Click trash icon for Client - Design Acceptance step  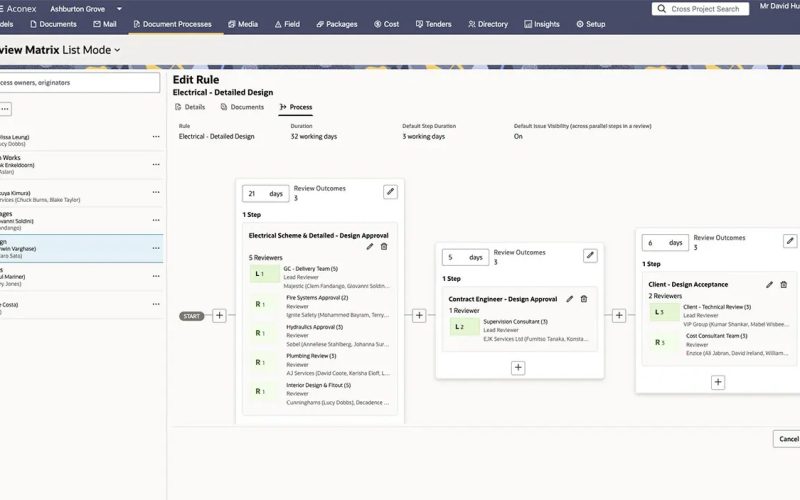click(784, 285)
